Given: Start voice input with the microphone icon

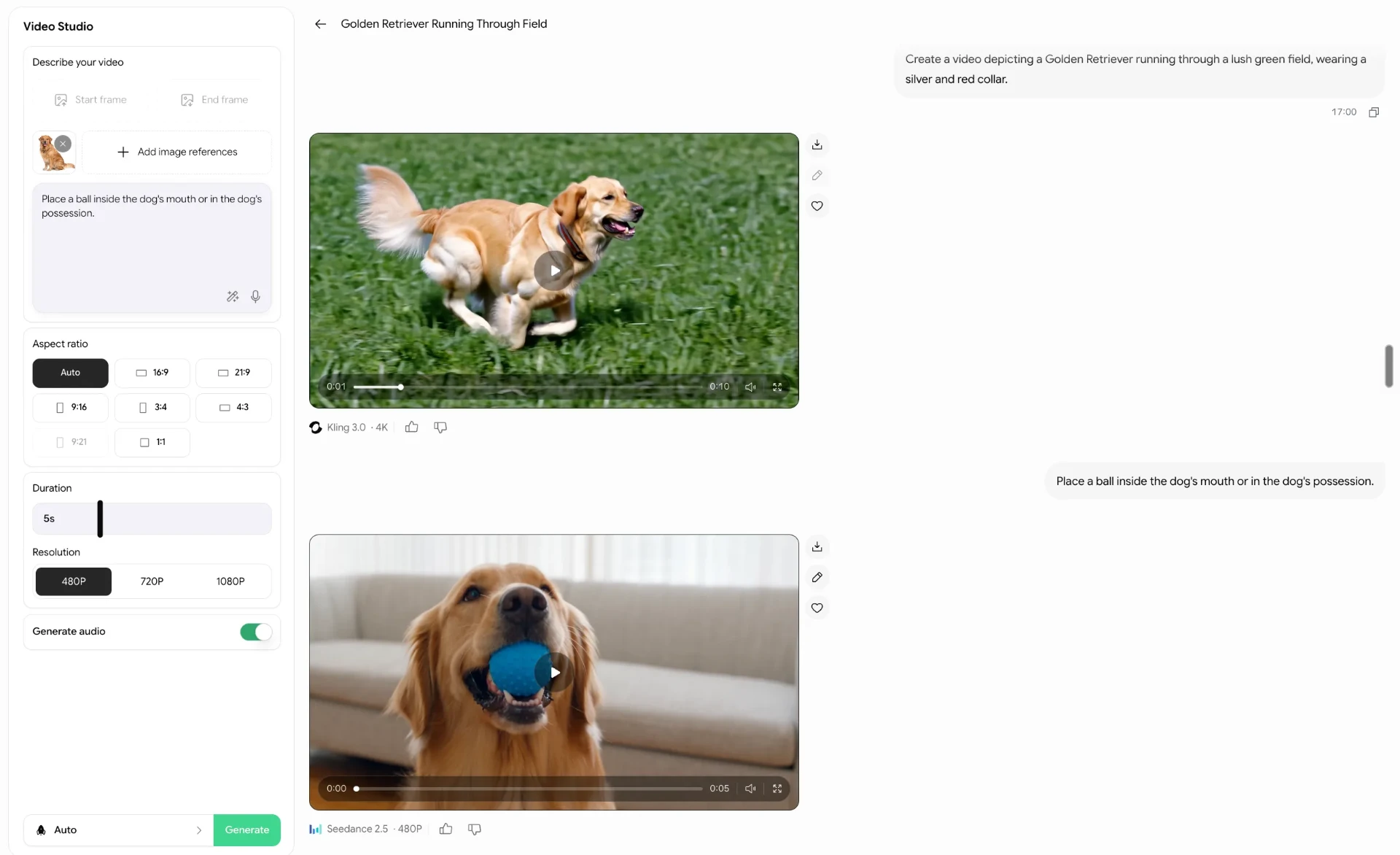Looking at the screenshot, I should coord(255,296).
